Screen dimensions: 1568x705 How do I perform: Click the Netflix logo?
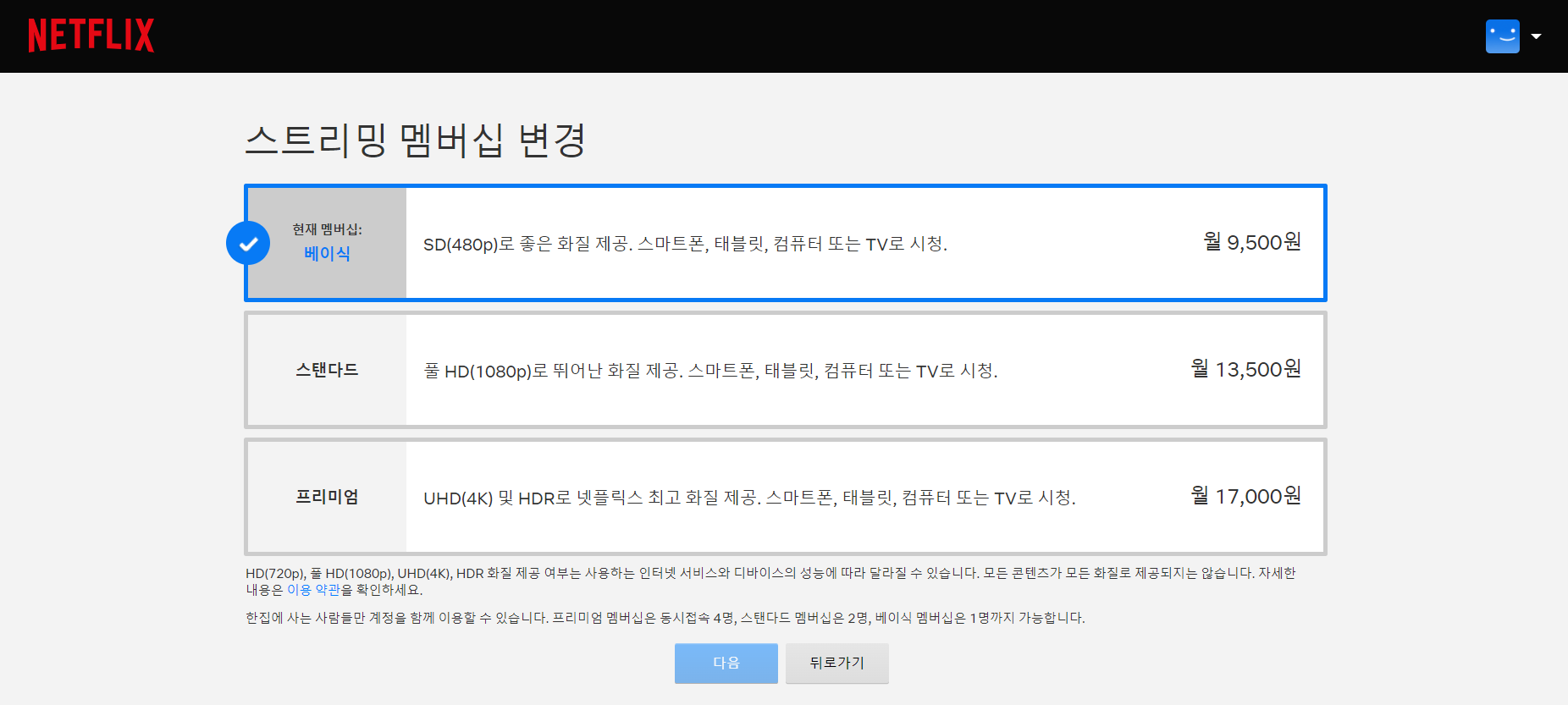[x=91, y=36]
